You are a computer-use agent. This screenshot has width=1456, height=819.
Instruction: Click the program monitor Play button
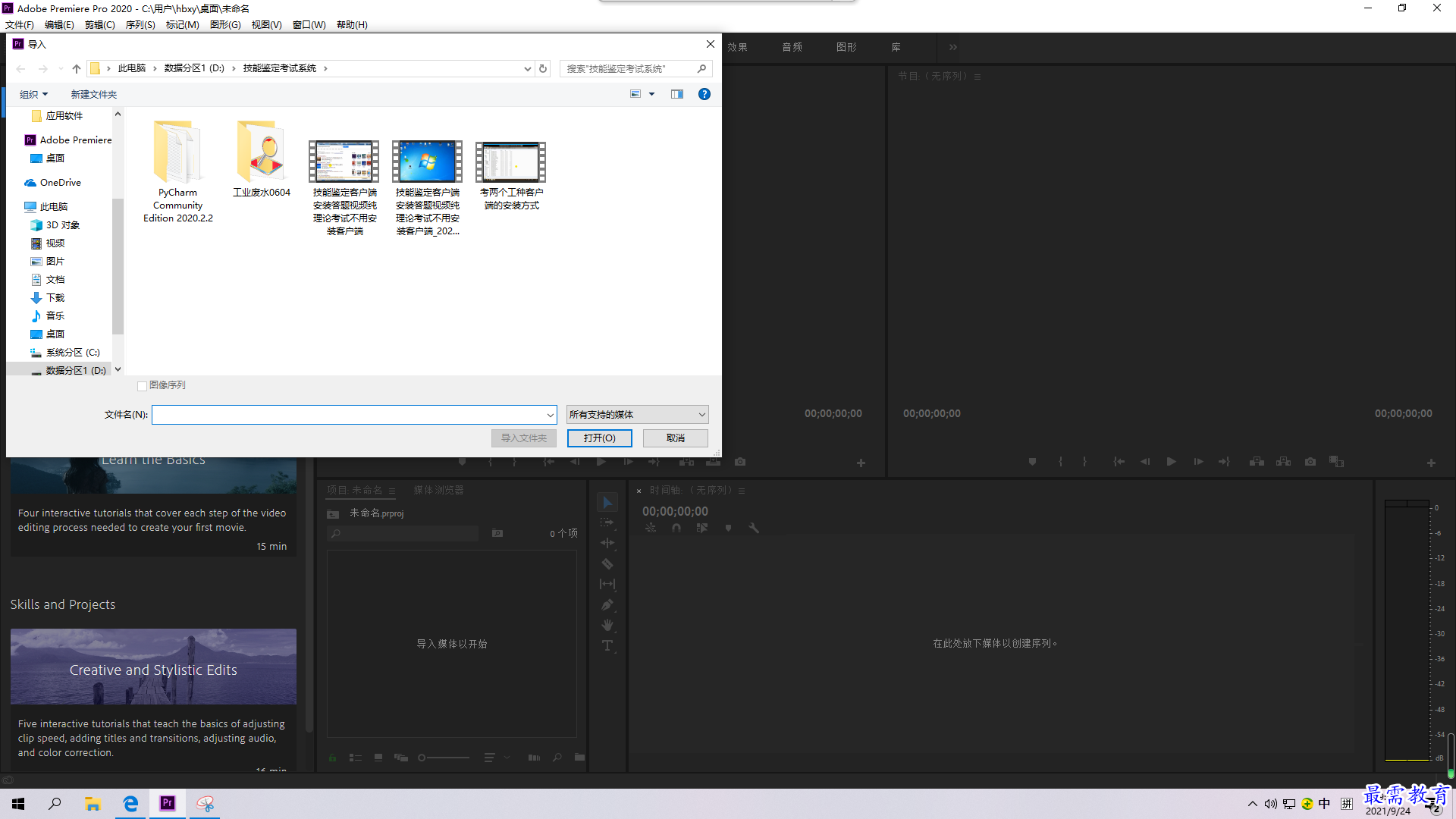click(x=1172, y=462)
